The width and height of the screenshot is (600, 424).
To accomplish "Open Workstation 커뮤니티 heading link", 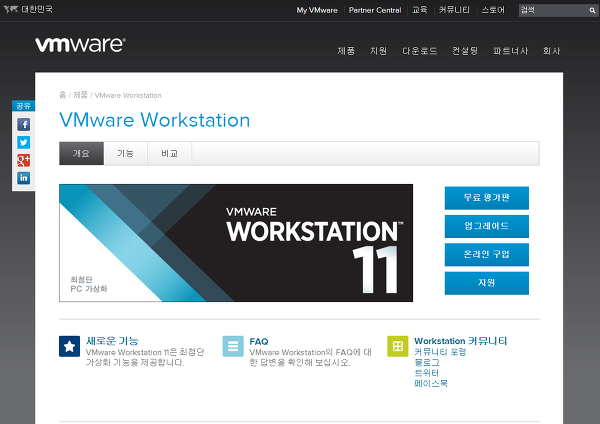I will (x=460, y=341).
